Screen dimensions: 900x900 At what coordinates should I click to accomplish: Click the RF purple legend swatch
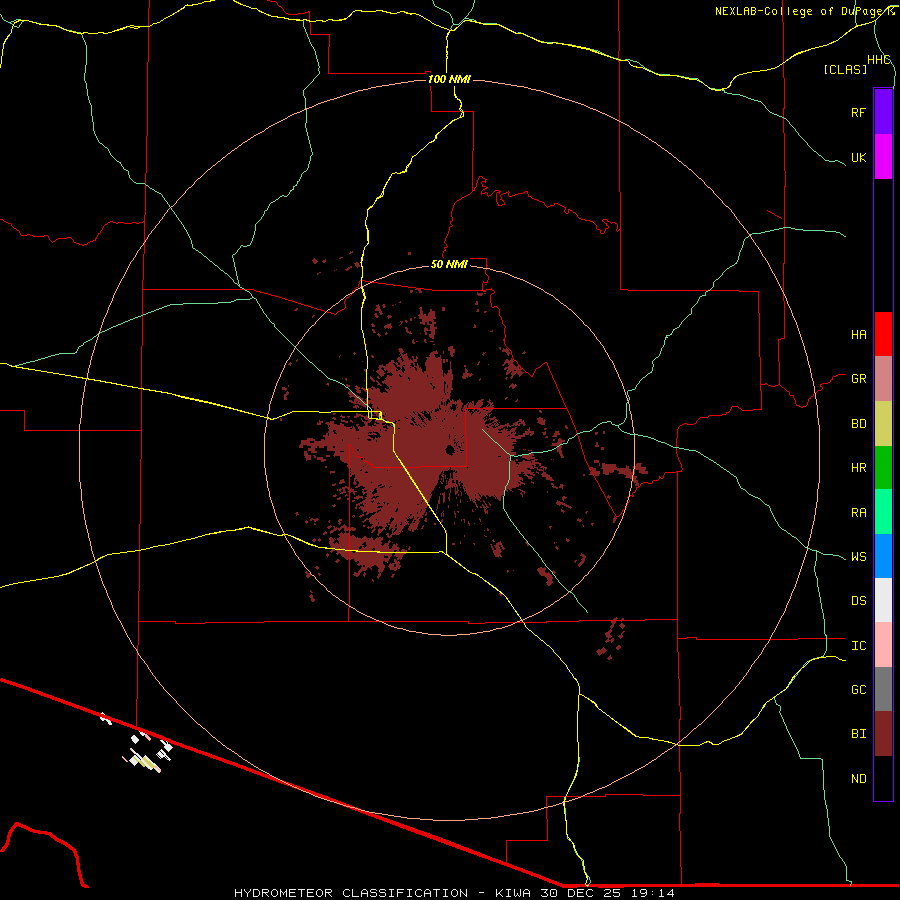(x=883, y=112)
